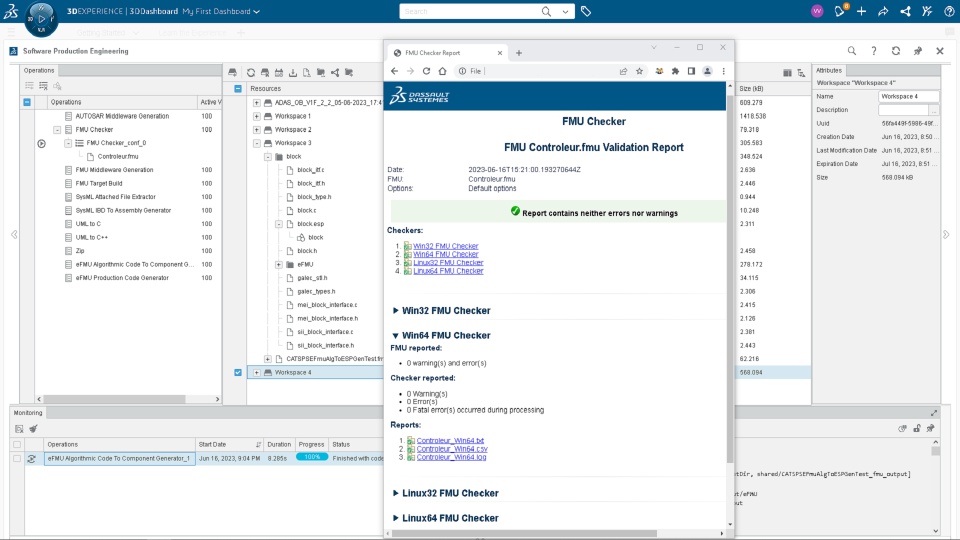This screenshot has height=540, width=960.
Task: Go to browser home page
Action: pos(442,71)
